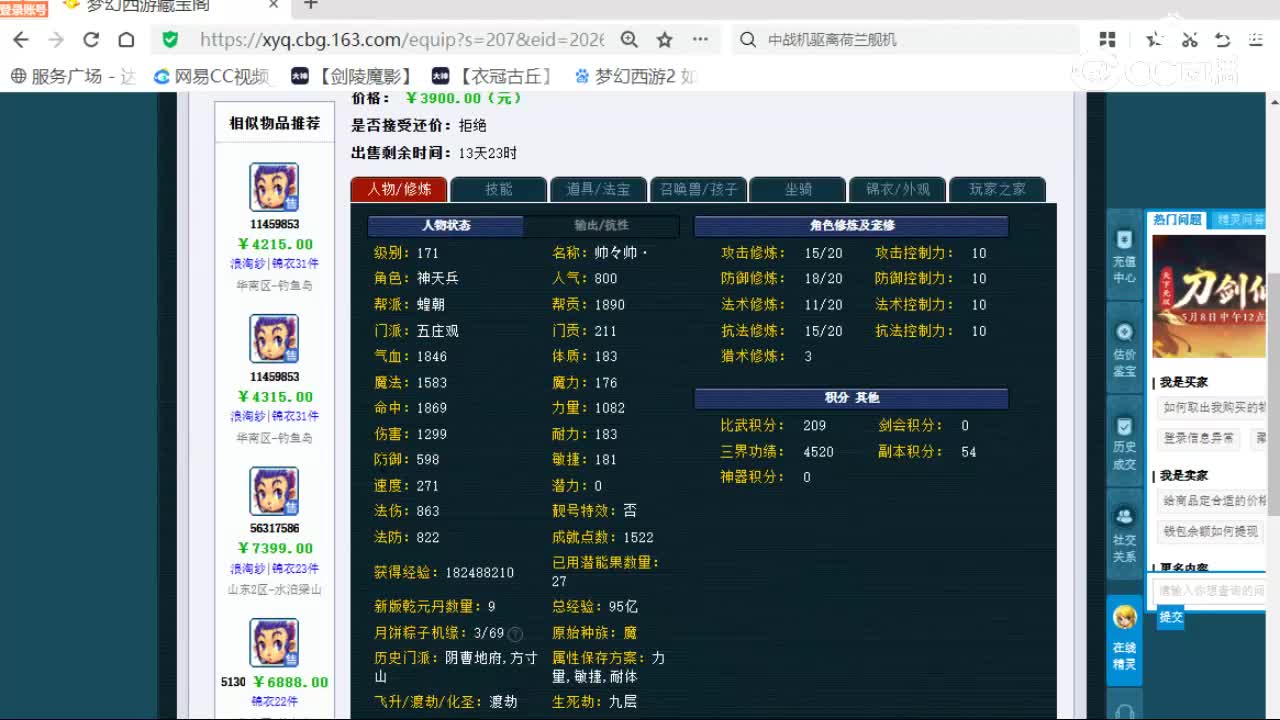Image resolution: width=1280 pixels, height=720 pixels.
Task: Click the URL address bar field
Action: pos(401,40)
